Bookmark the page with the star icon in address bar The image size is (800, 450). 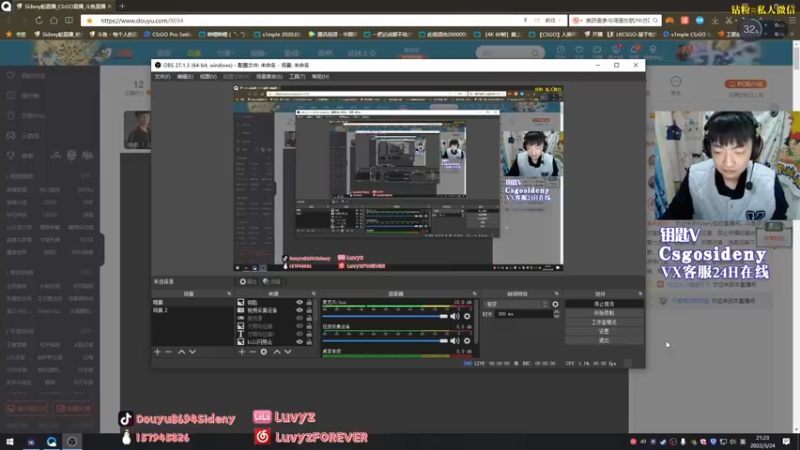[x=90, y=20]
